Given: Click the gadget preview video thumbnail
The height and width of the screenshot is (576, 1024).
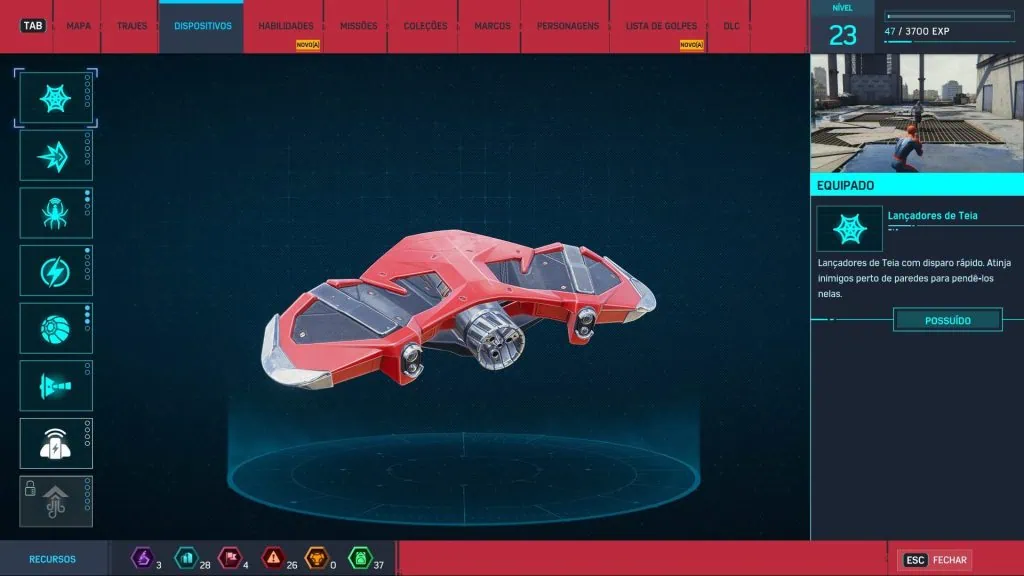Looking at the screenshot, I should click(x=917, y=114).
